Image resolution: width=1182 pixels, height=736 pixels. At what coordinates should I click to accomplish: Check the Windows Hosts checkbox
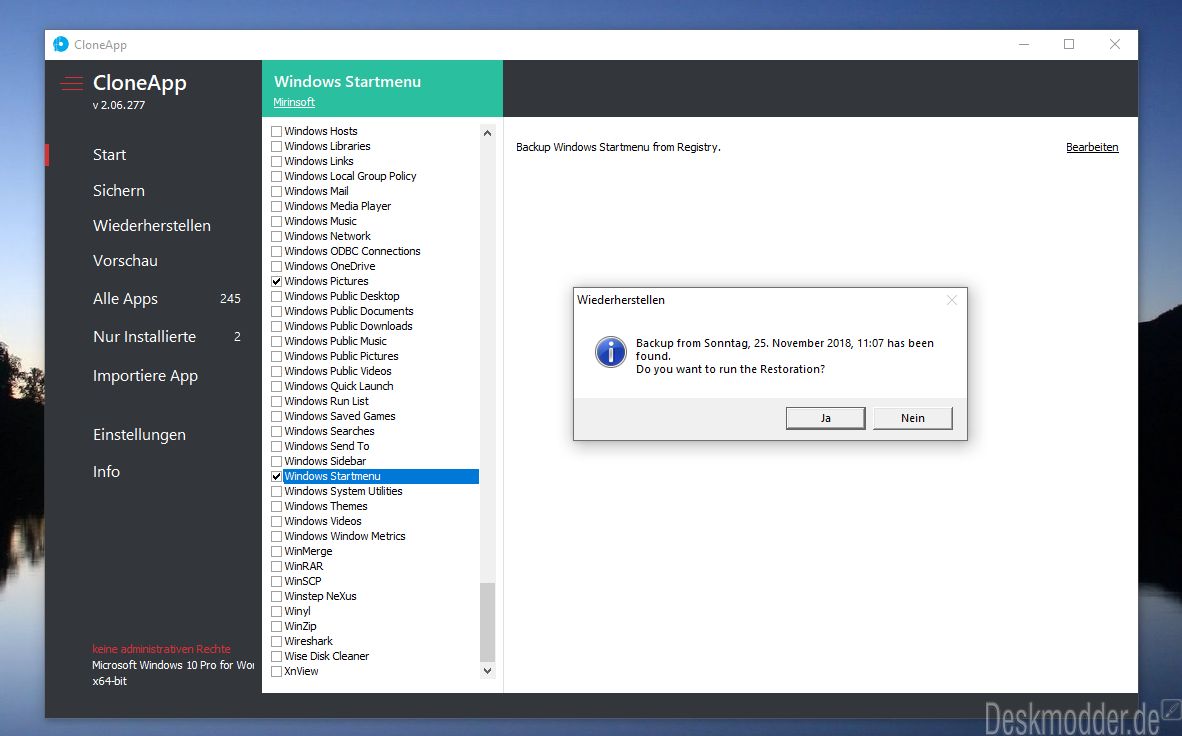[x=277, y=131]
